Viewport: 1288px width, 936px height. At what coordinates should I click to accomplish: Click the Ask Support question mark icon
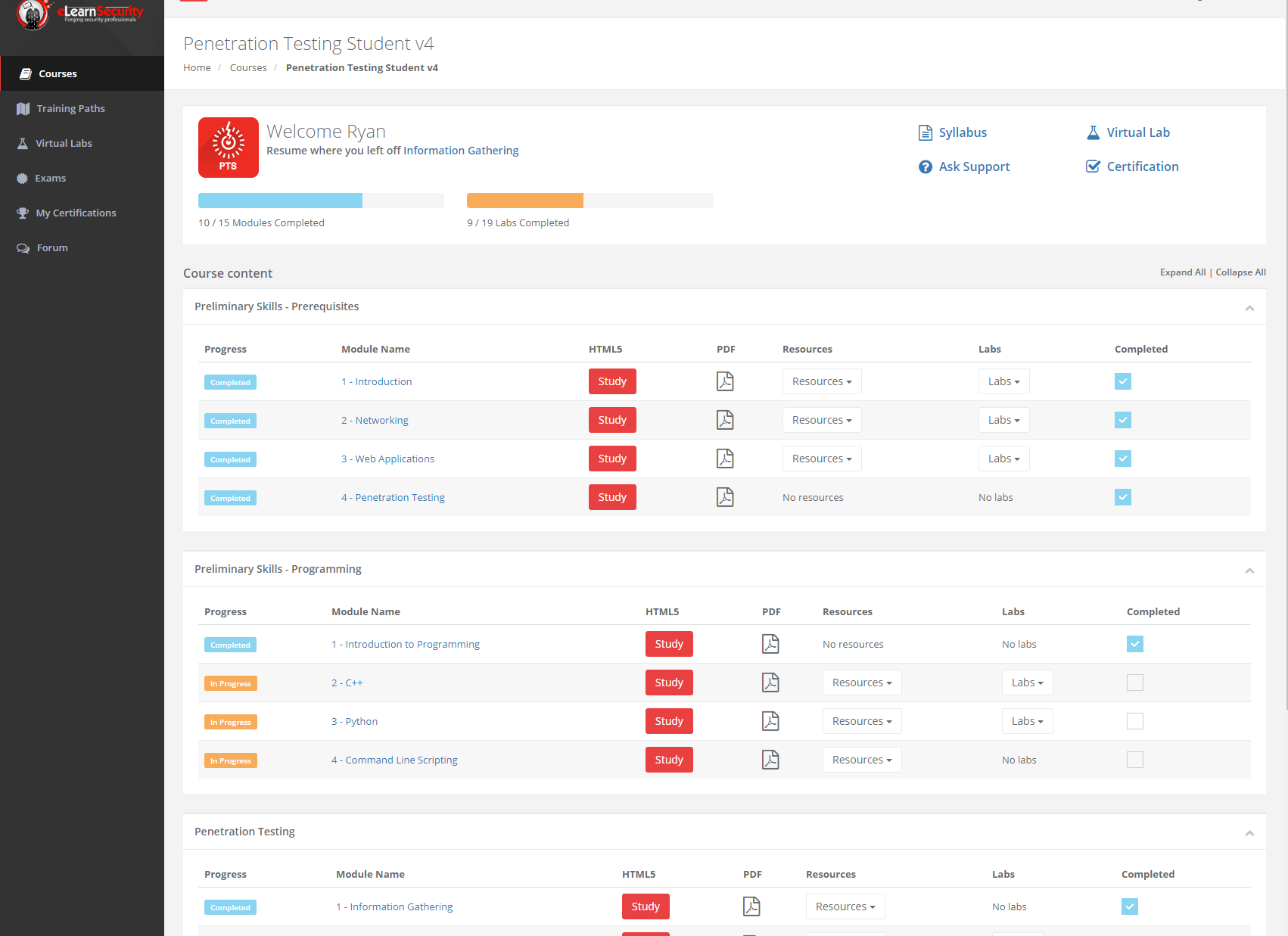[925, 166]
